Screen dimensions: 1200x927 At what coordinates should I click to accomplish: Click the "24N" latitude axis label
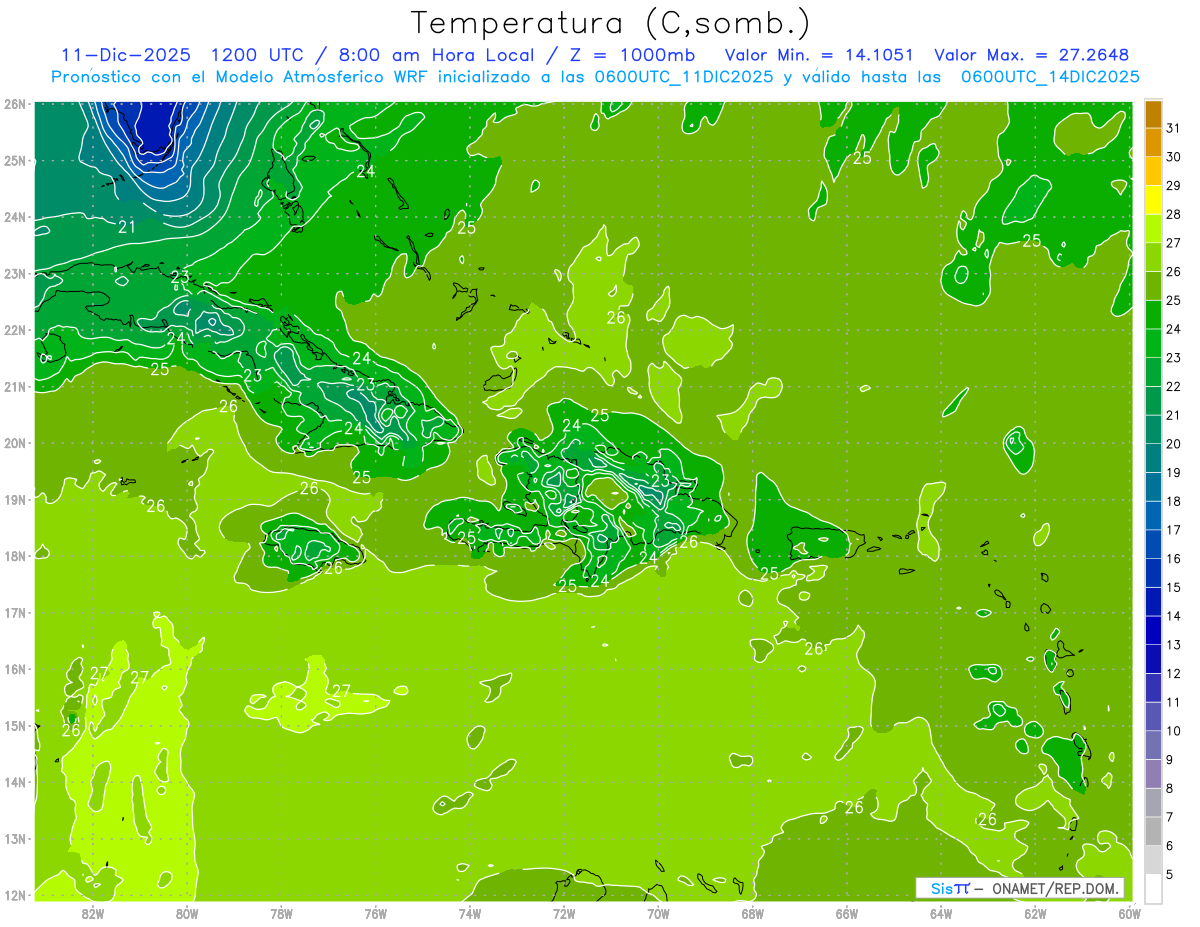16,217
